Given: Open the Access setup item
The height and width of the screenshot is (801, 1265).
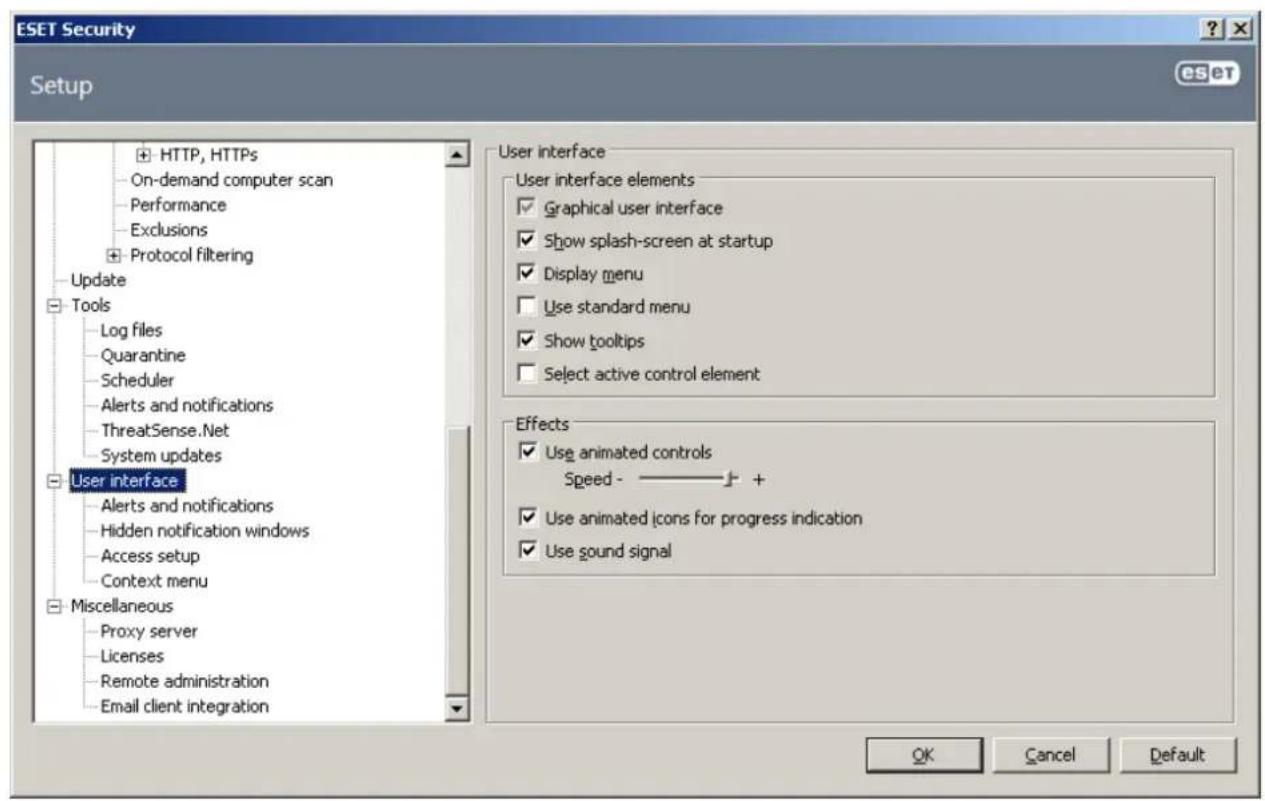Looking at the screenshot, I should [150, 556].
